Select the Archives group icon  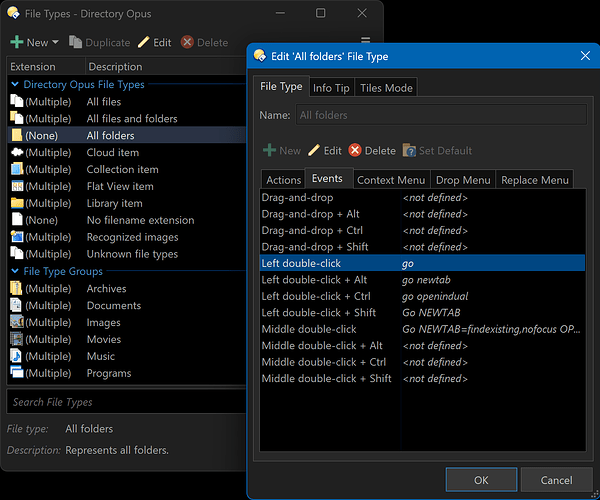click(x=16, y=288)
